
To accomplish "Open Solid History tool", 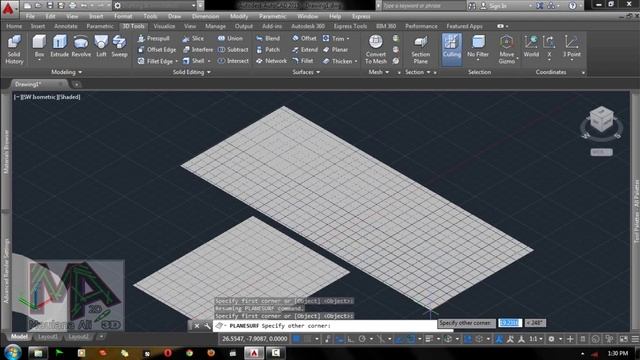I will point(14,49).
